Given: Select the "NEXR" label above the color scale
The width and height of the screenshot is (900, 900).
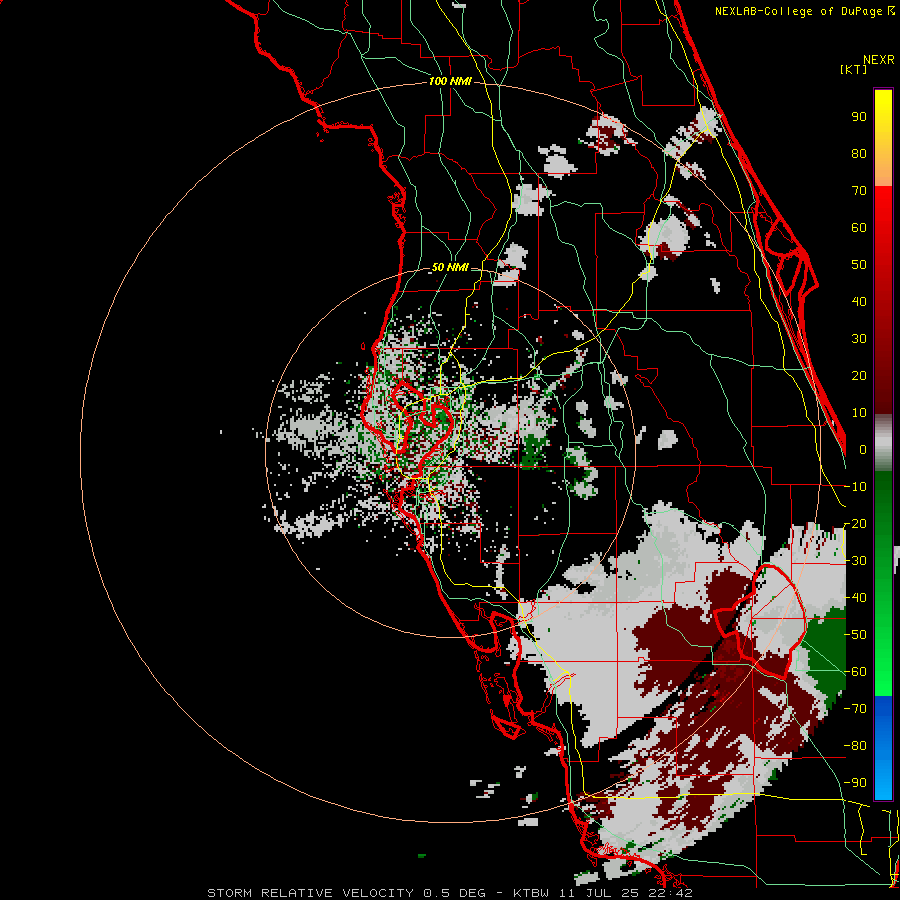Looking at the screenshot, I should click(879, 60).
